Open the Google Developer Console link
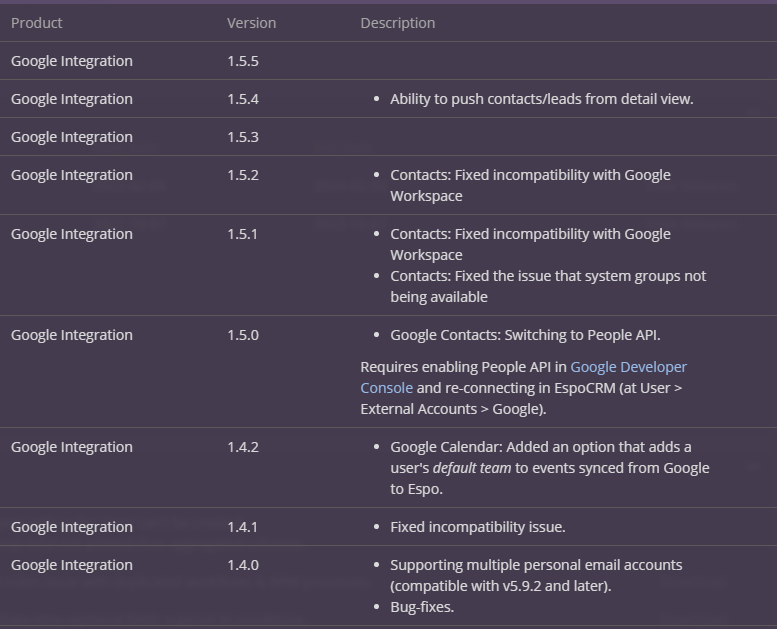Viewport: 777px width, 629px height. (x=628, y=367)
